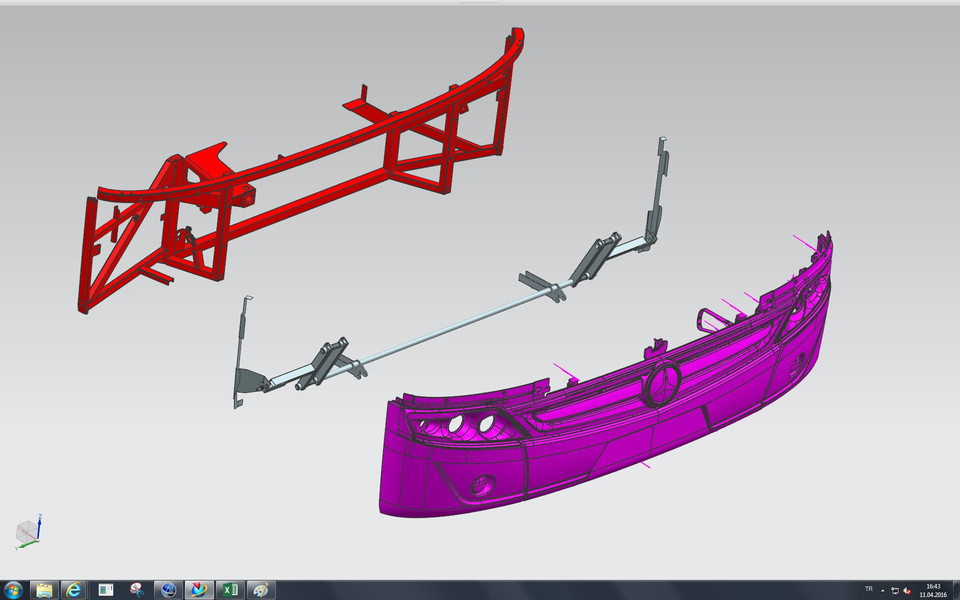Switch to the NX CAD application on taskbar

coord(198,588)
